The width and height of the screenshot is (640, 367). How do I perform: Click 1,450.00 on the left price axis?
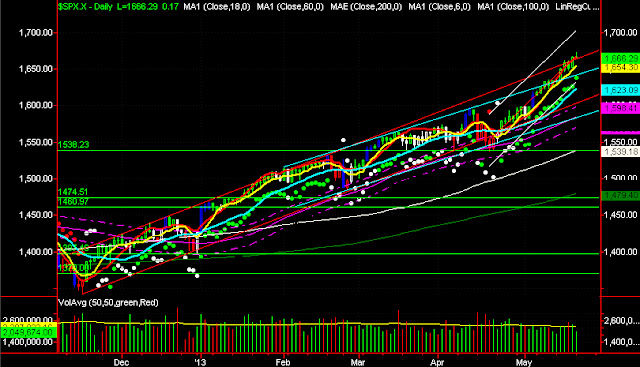click(x=36, y=215)
